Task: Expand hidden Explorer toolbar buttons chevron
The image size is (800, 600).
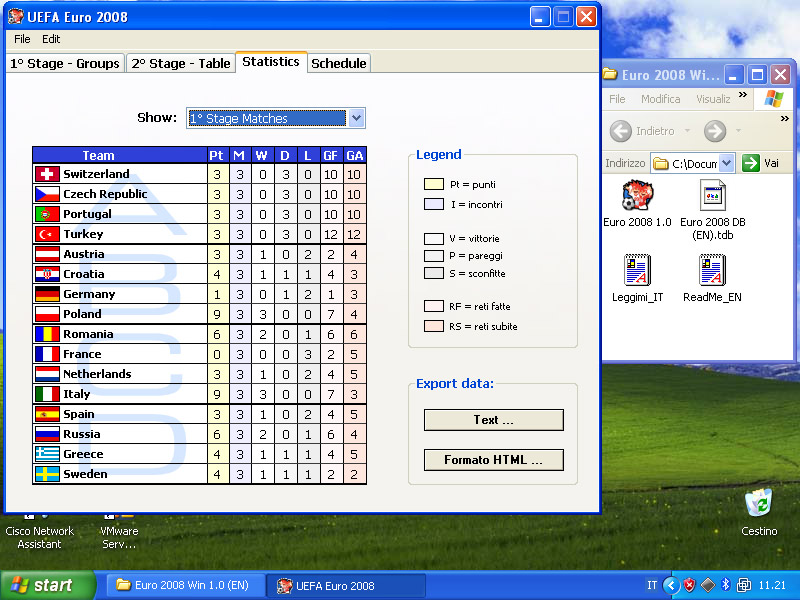Action: [x=785, y=119]
